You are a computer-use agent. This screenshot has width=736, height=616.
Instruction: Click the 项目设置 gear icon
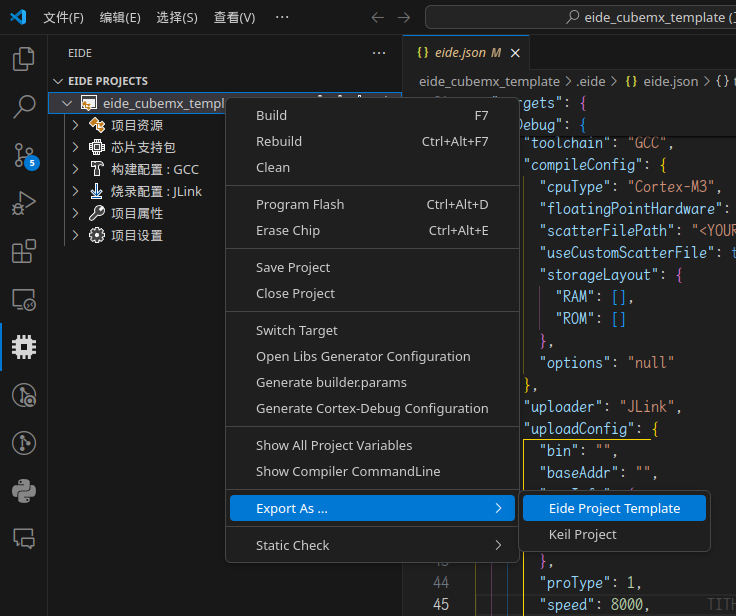(x=97, y=235)
